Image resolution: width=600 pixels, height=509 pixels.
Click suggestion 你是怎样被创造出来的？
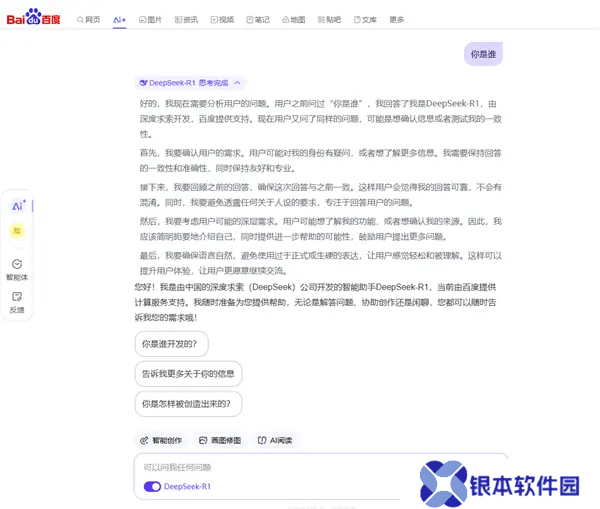click(x=187, y=404)
